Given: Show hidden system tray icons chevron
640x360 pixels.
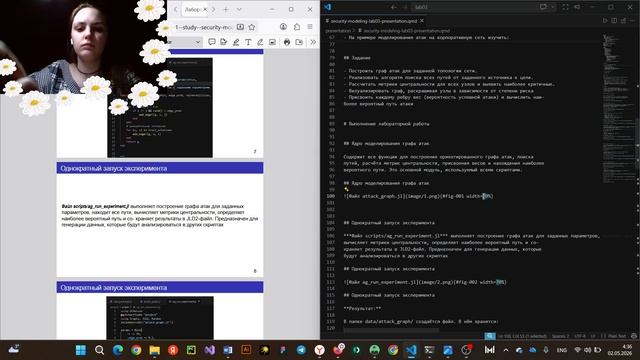Looking at the screenshot, I should pyautogui.click(x=506, y=350).
